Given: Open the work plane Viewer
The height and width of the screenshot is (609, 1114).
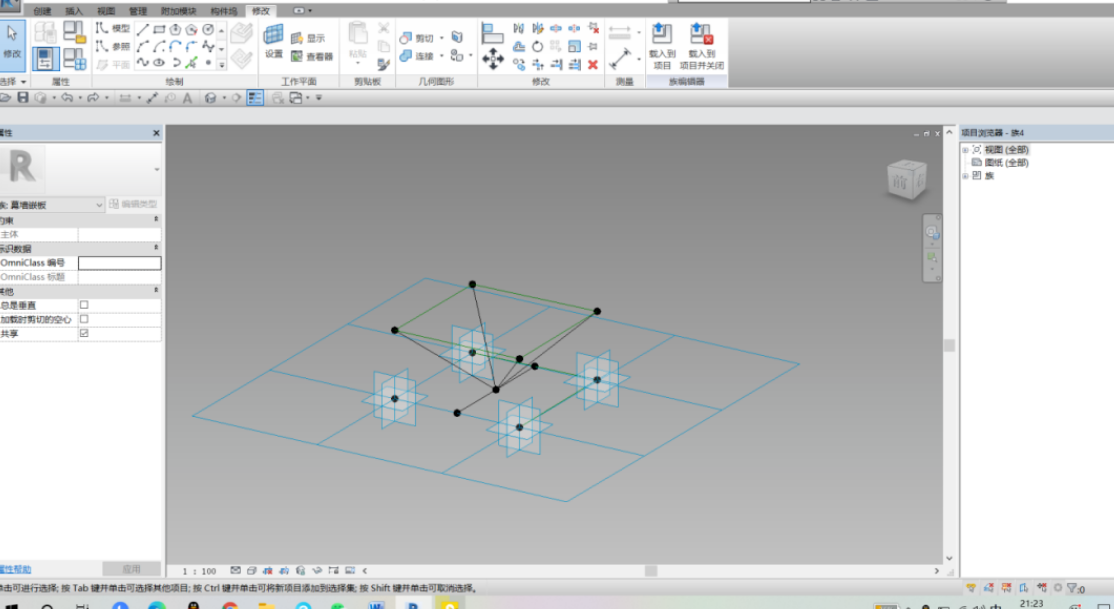Looking at the screenshot, I should 312,56.
